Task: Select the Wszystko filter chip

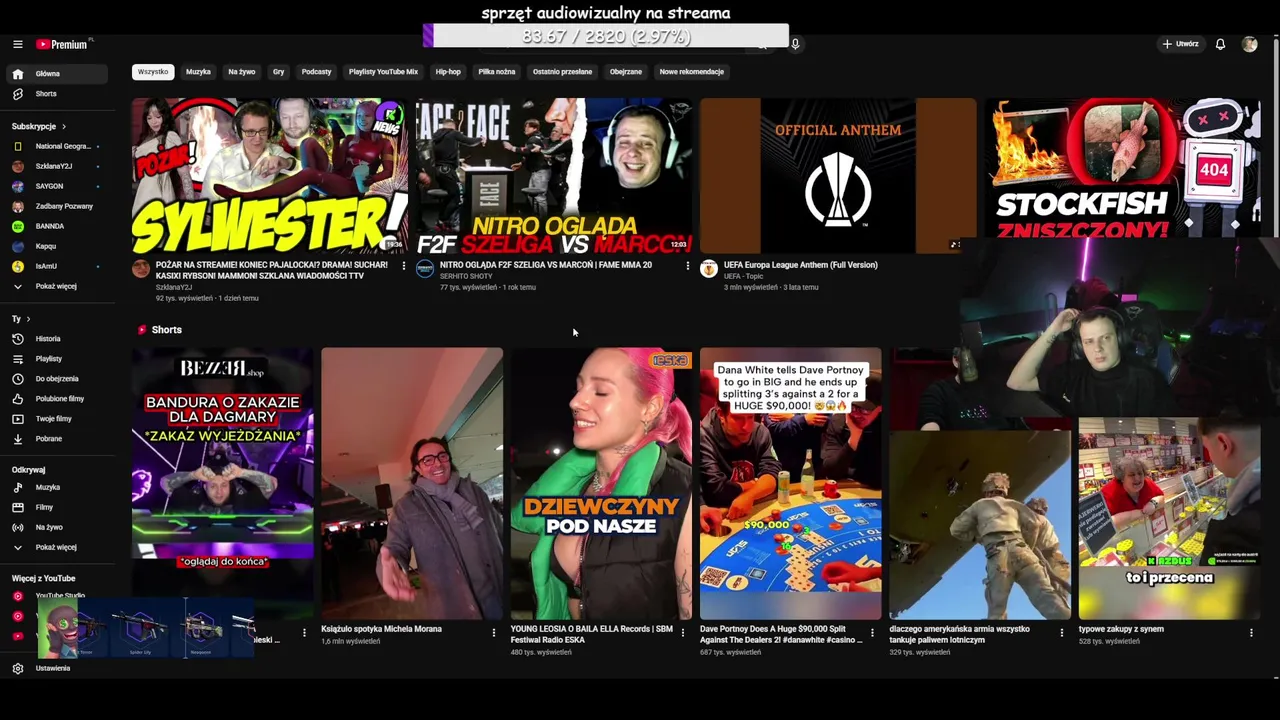Action: (x=153, y=72)
